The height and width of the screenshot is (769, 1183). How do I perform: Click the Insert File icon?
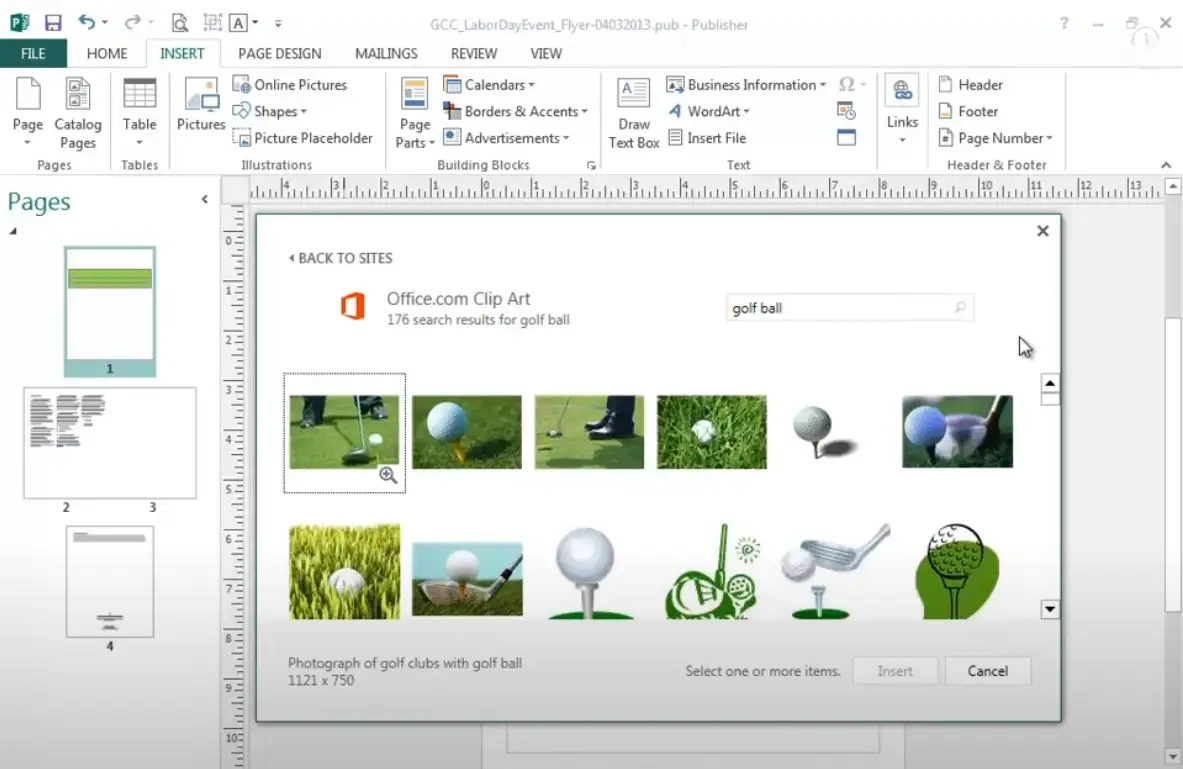coord(675,138)
